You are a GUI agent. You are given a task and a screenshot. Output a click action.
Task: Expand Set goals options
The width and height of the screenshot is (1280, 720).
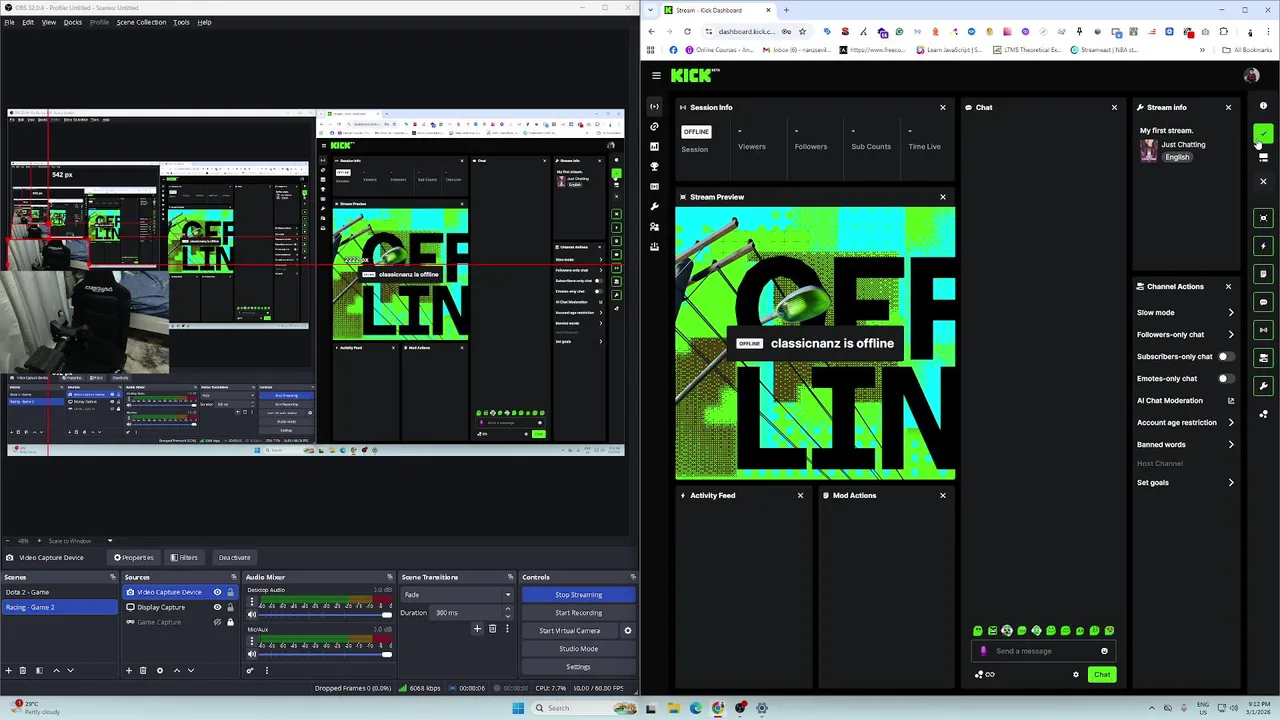[x=1185, y=483]
